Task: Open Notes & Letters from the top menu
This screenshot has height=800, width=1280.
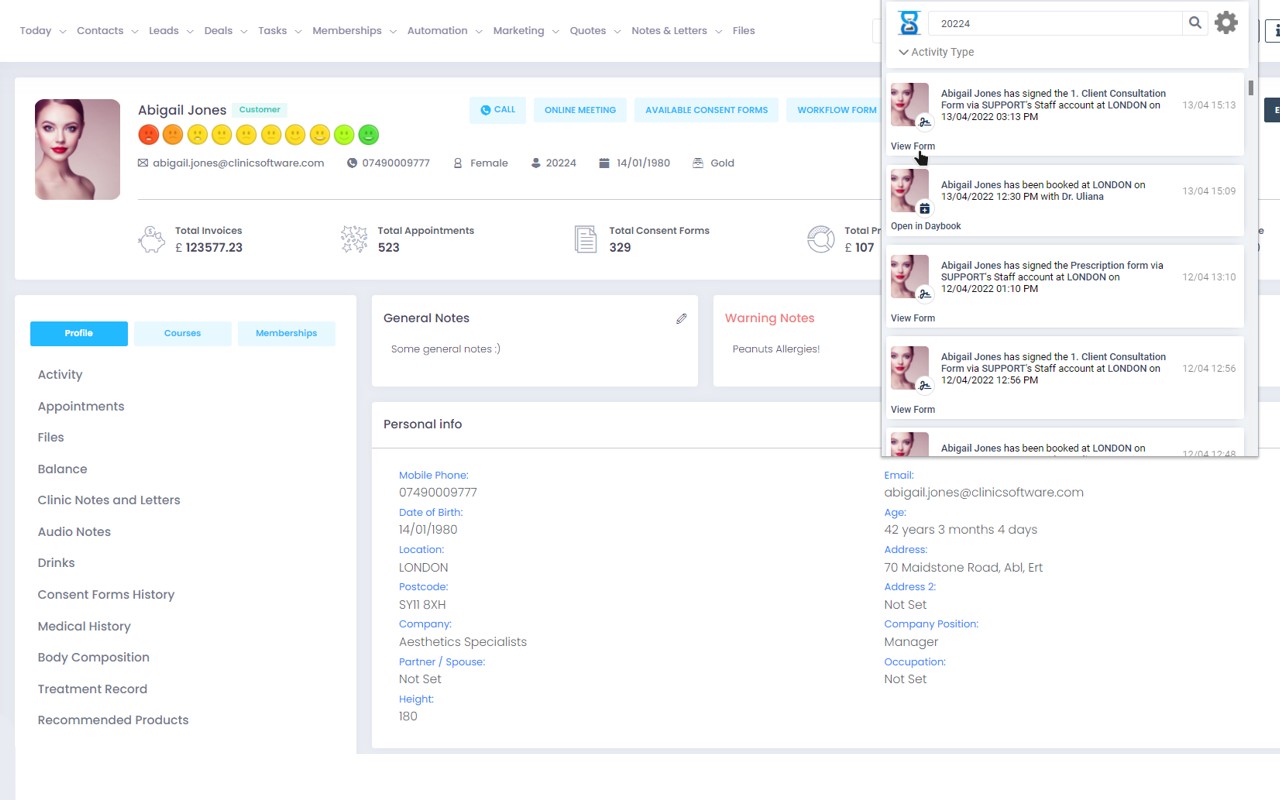Action: click(x=669, y=31)
